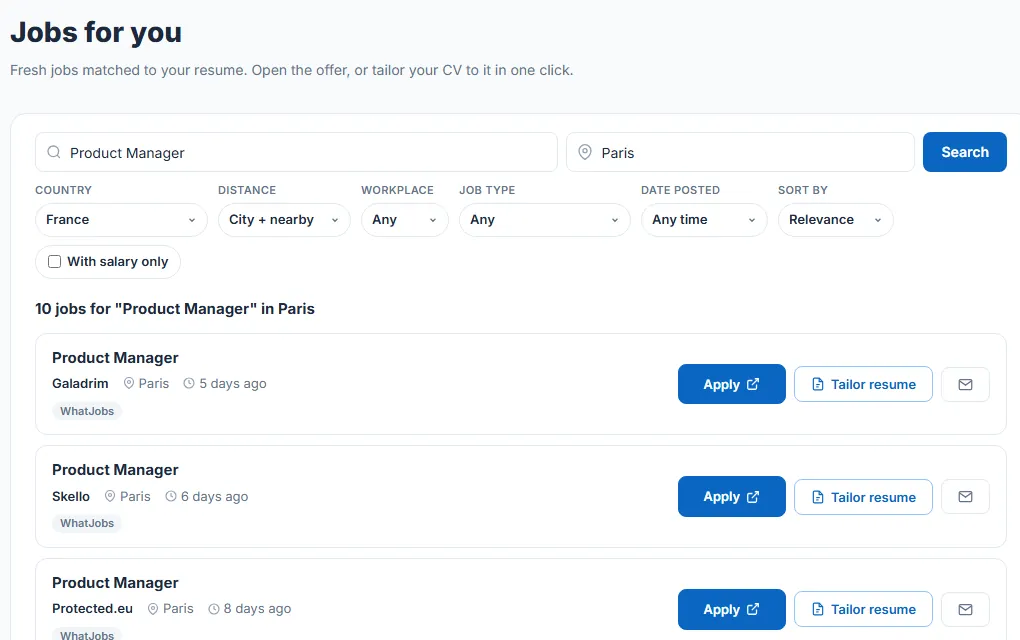Image resolution: width=1020 pixels, height=640 pixels.
Task: Tailor resume for the Protected.eu job
Action: click(x=863, y=609)
